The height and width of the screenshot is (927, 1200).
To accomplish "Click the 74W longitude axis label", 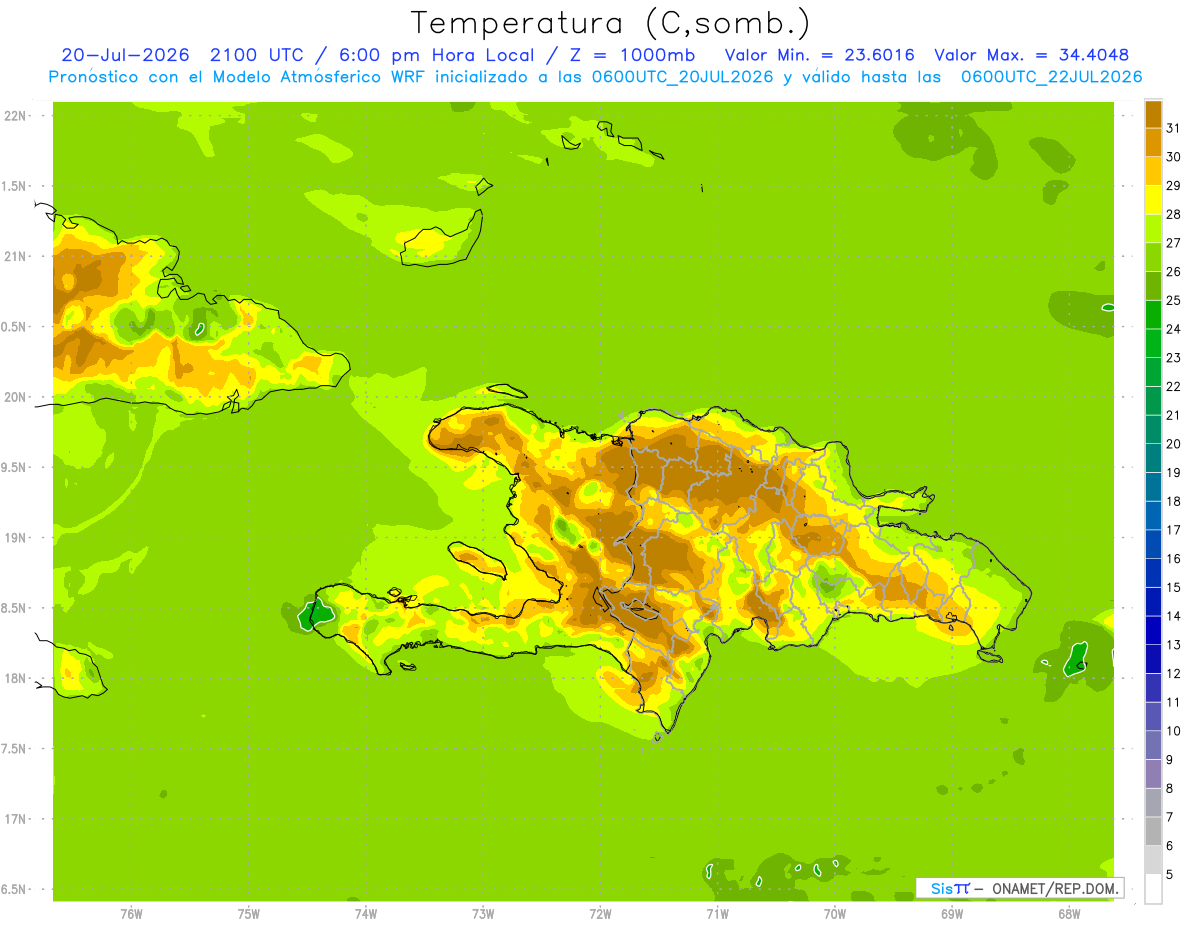I will pyautogui.click(x=366, y=913).
